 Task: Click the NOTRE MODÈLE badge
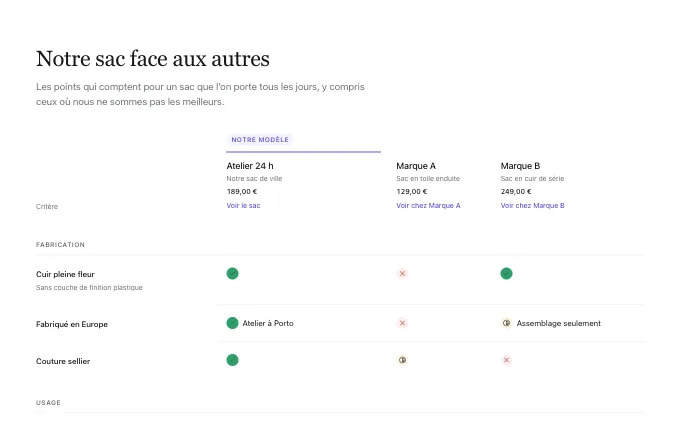pyautogui.click(x=260, y=140)
